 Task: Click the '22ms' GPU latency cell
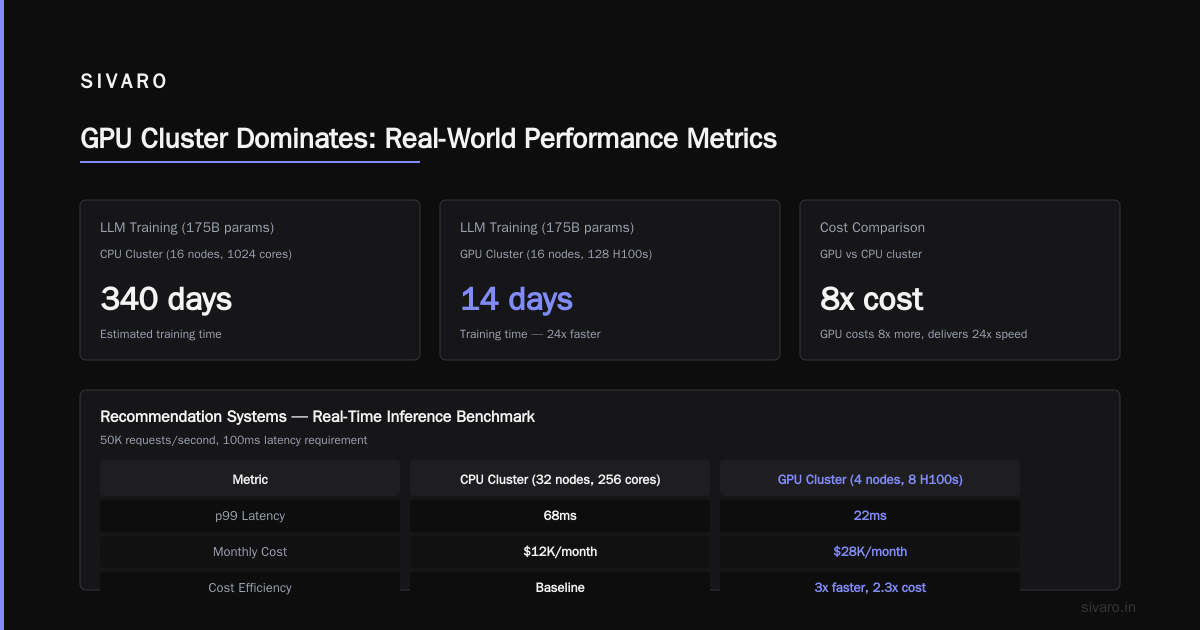(x=870, y=515)
